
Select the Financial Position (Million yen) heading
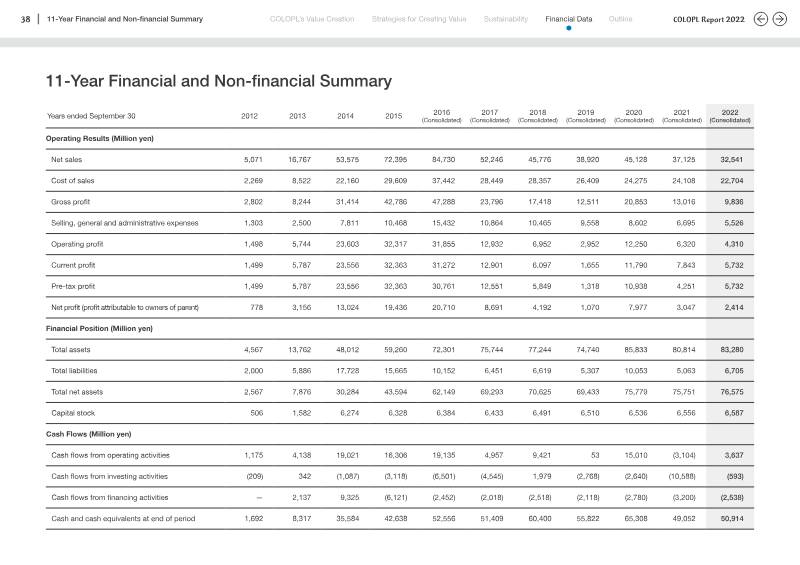(99, 328)
